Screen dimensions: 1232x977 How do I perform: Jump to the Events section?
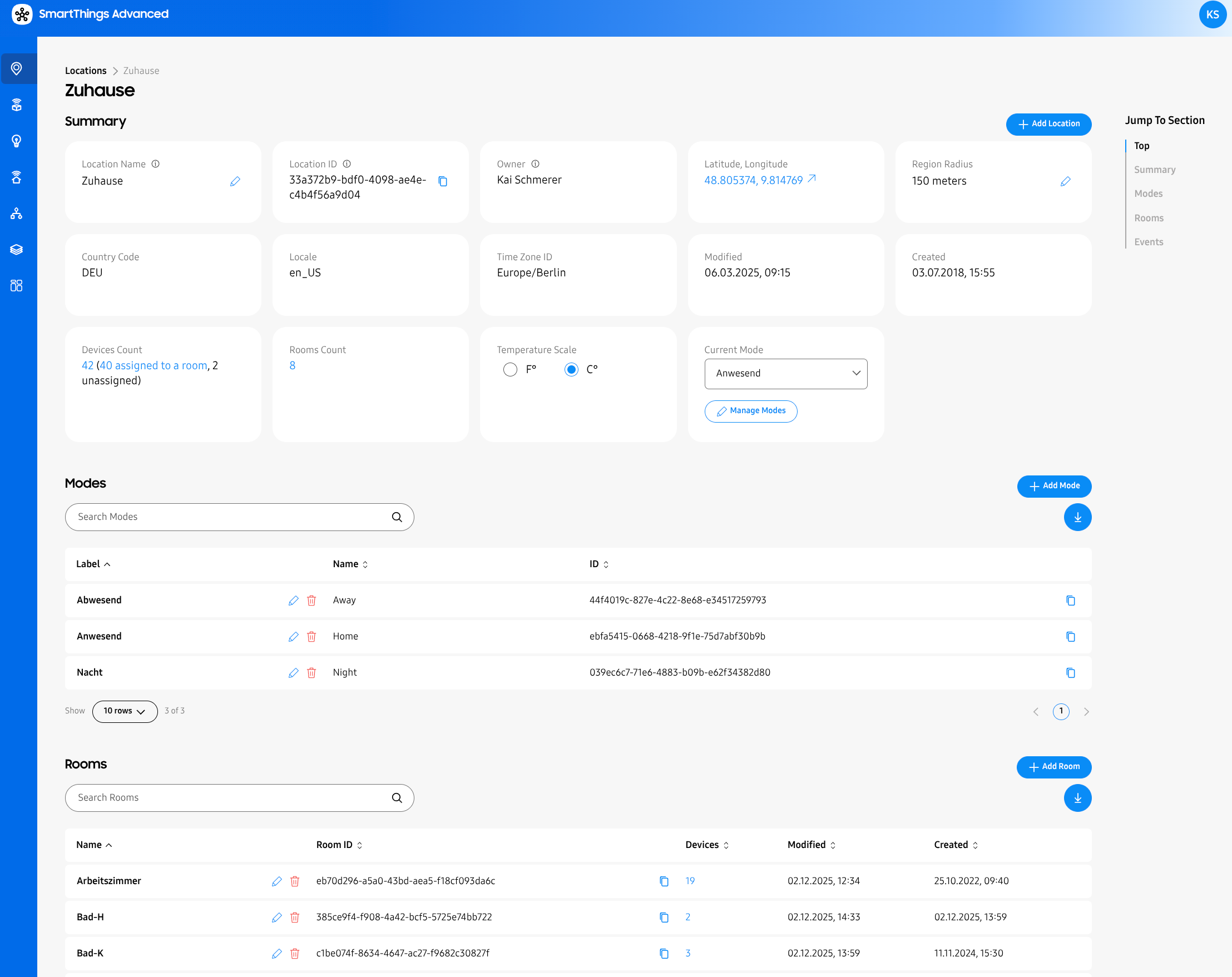tap(1148, 242)
